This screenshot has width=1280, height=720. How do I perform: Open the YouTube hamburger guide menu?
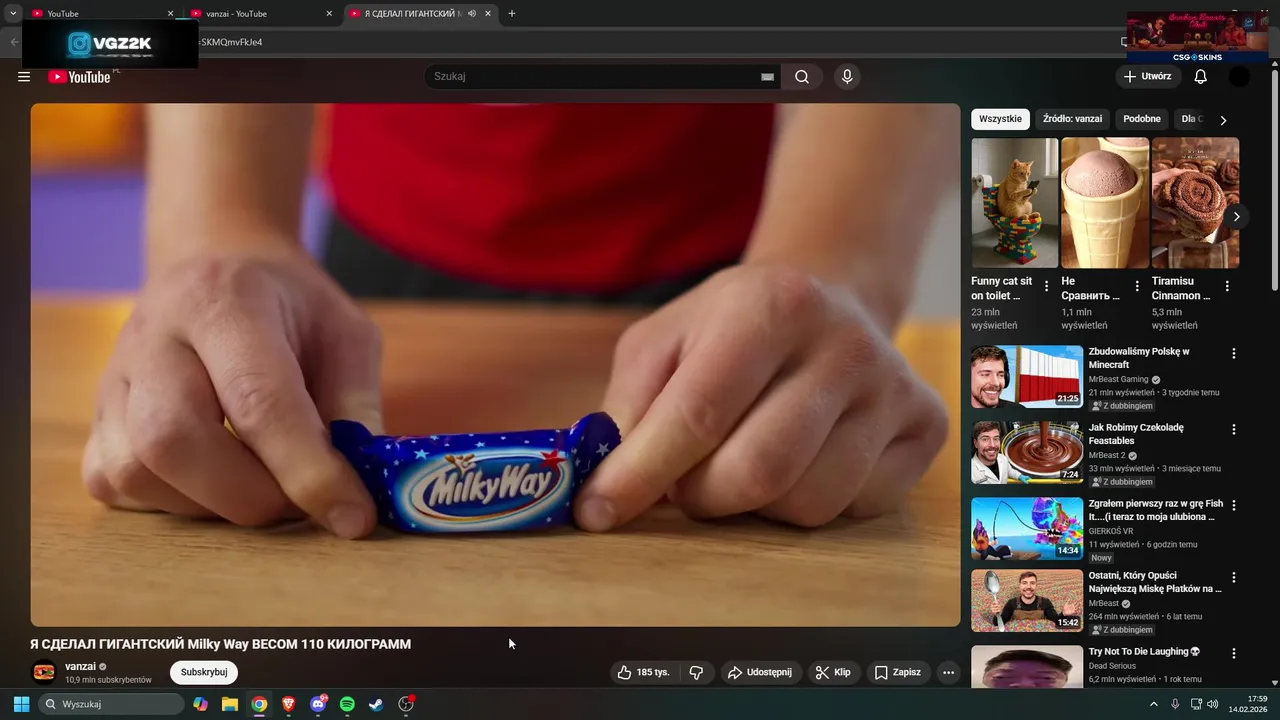(x=24, y=77)
